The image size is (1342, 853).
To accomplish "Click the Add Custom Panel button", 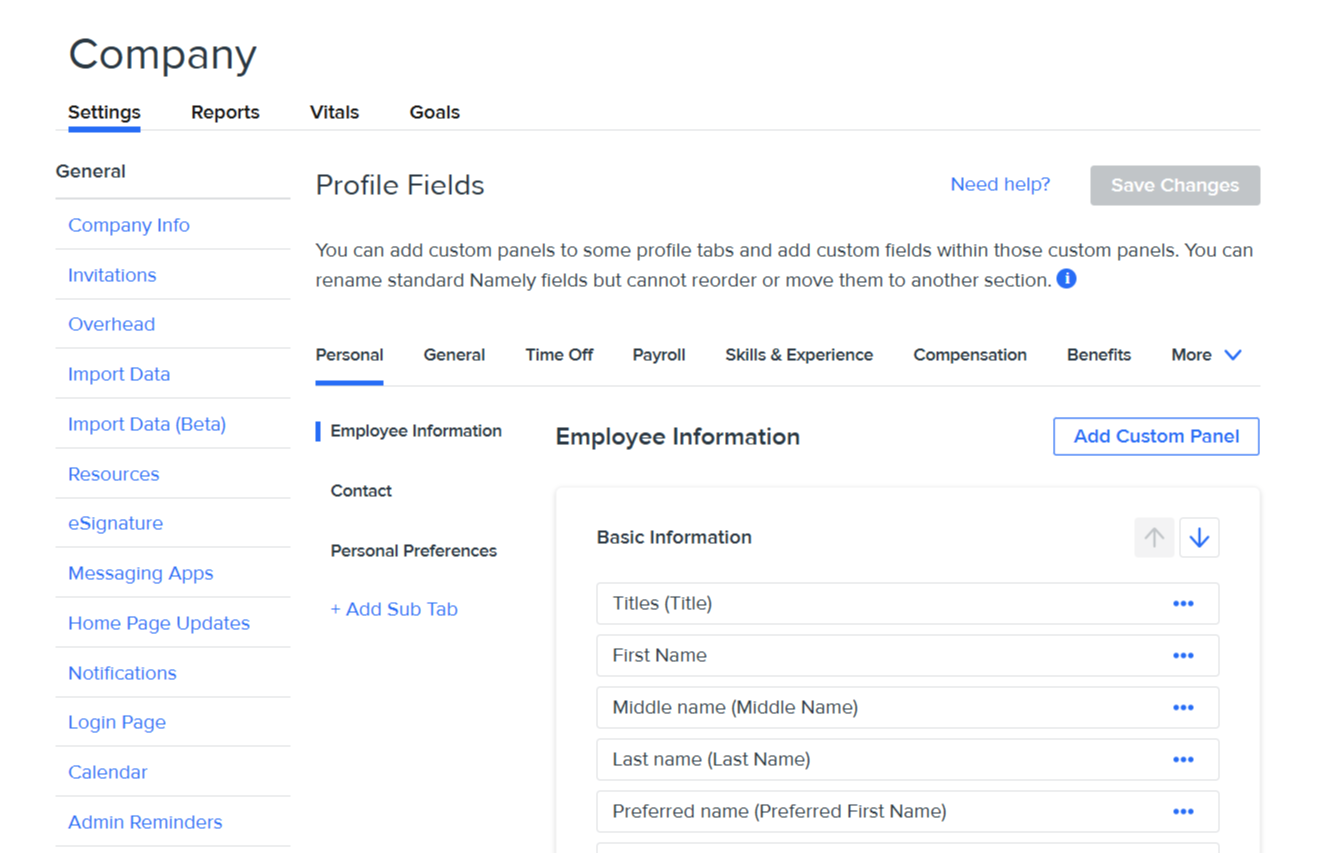I will click(1155, 436).
